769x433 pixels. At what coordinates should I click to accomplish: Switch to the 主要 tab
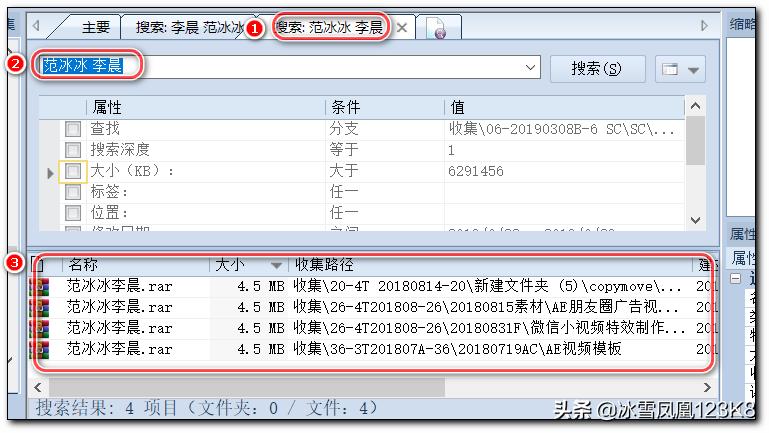(96, 27)
